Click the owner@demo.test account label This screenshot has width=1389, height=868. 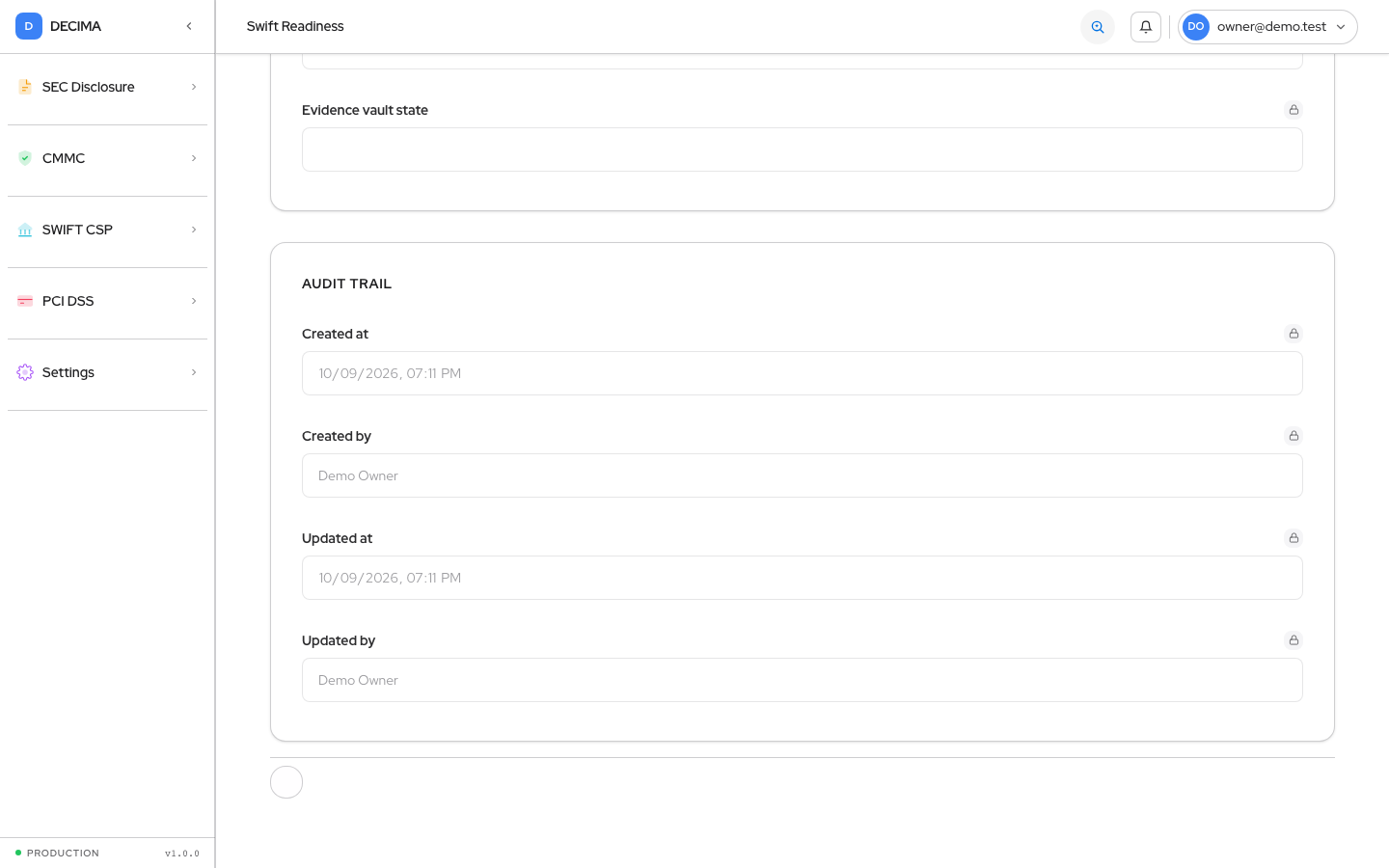(1271, 27)
